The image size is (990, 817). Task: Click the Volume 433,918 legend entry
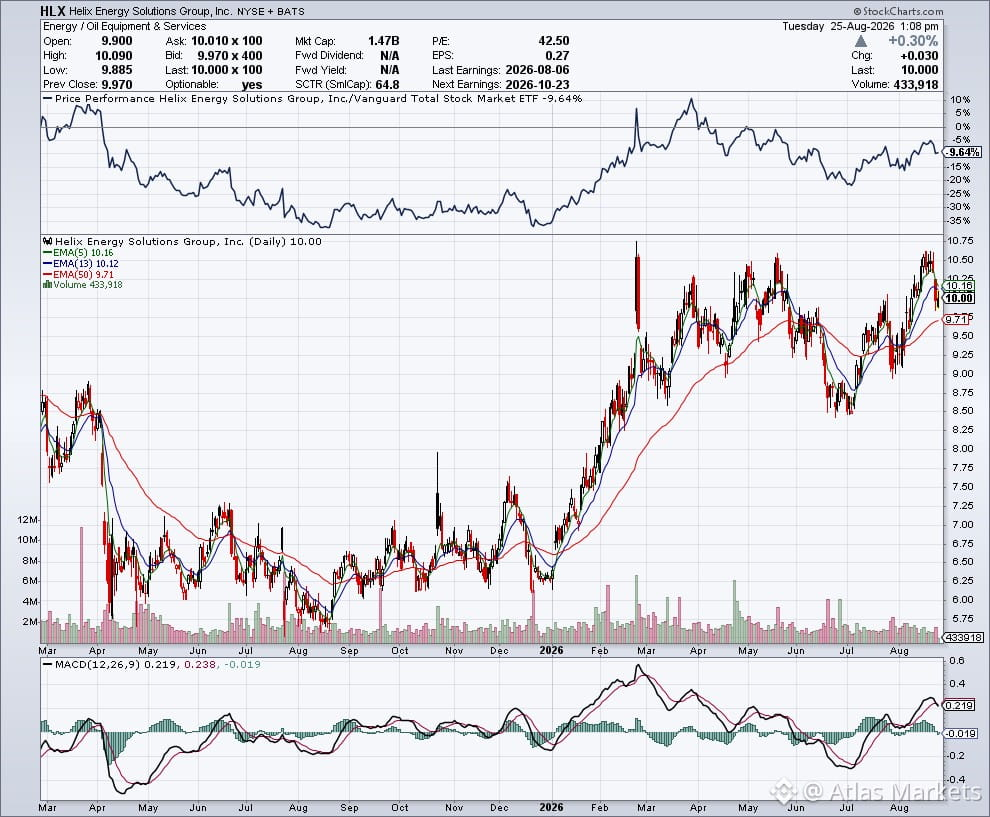coord(83,285)
